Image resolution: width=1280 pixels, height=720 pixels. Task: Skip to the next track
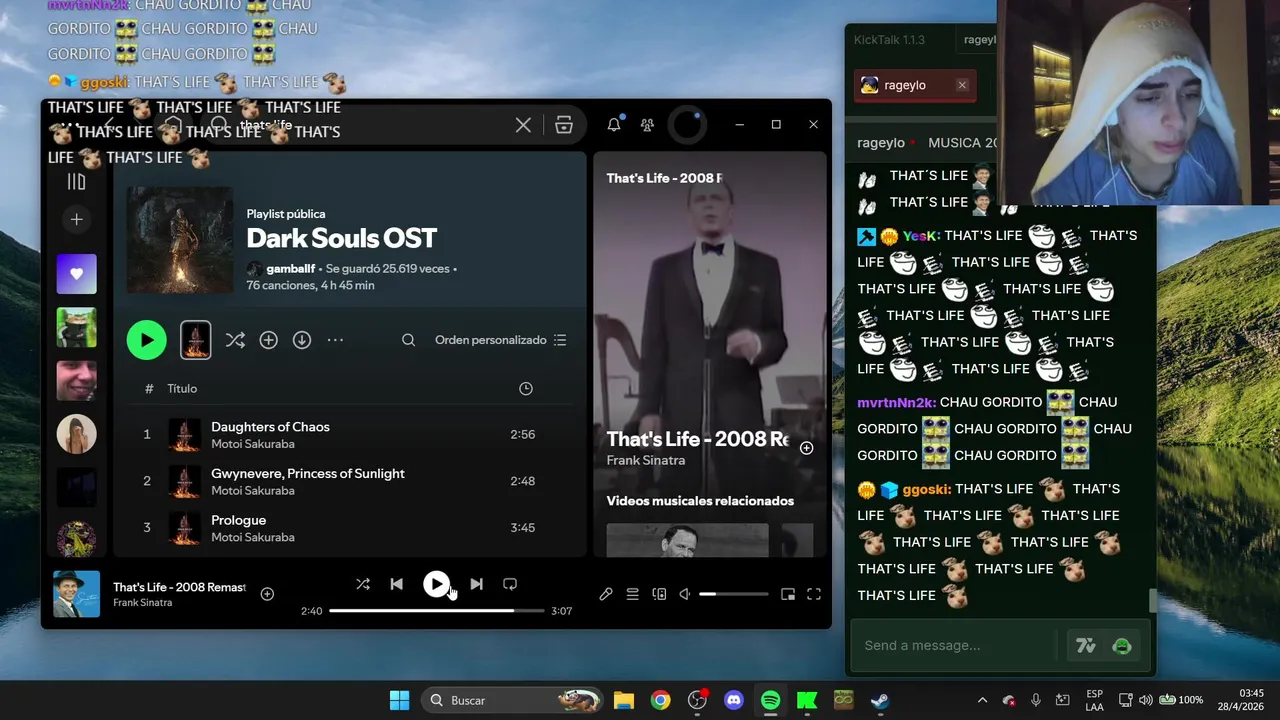(476, 584)
